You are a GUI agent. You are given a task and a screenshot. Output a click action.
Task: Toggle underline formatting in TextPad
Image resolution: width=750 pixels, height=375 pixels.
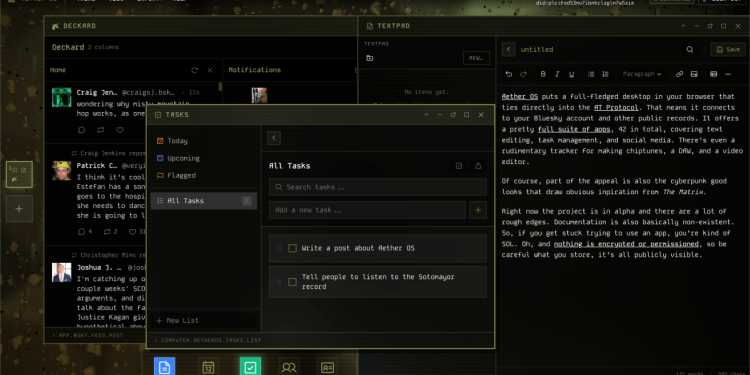[572, 74]
